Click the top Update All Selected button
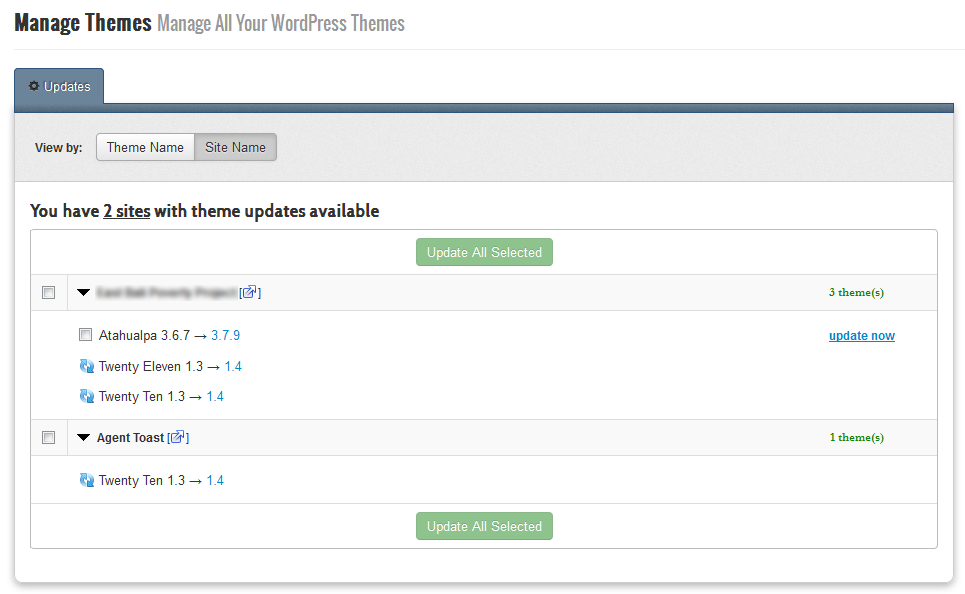Screen dimensions: 965x594 click(x=484, y=252)
